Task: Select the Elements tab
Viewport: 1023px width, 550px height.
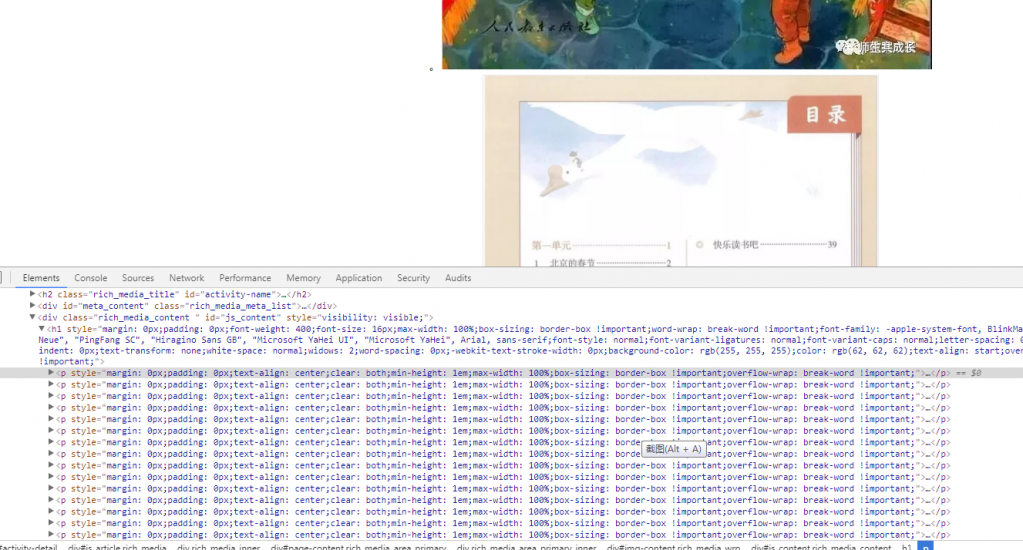Action: [x=41, y=278]
